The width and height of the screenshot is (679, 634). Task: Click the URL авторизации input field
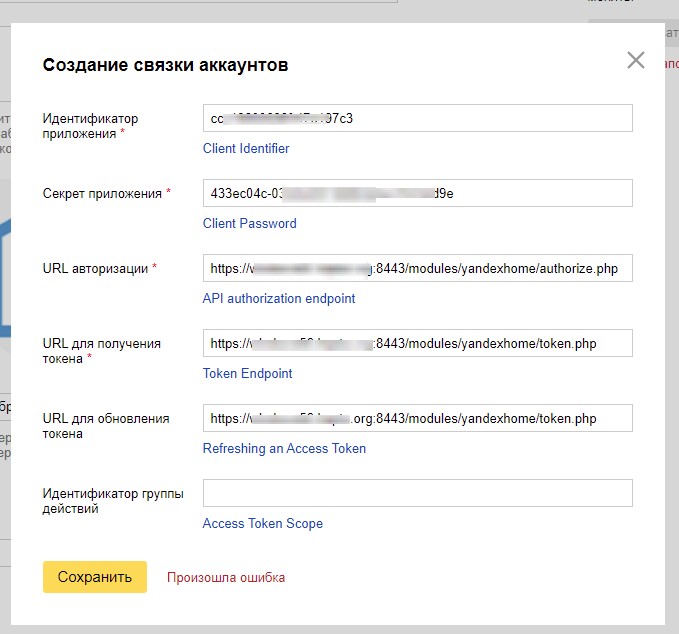pos(417,268)
